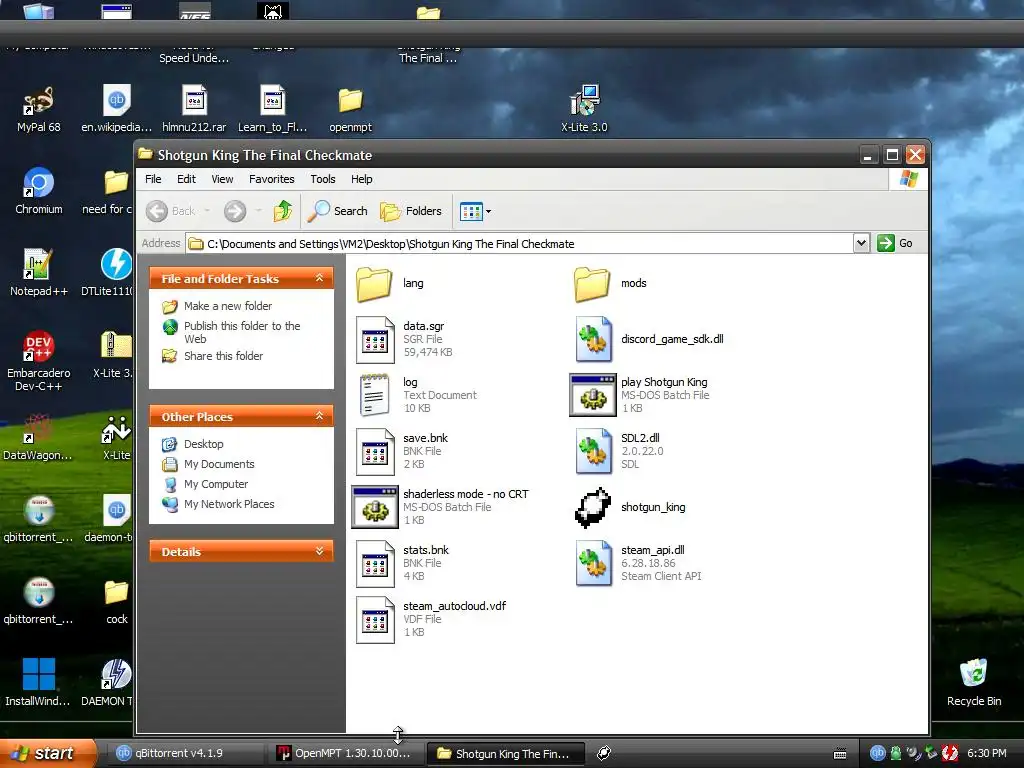Click the Back toolbar button

[x=170, y=211]
